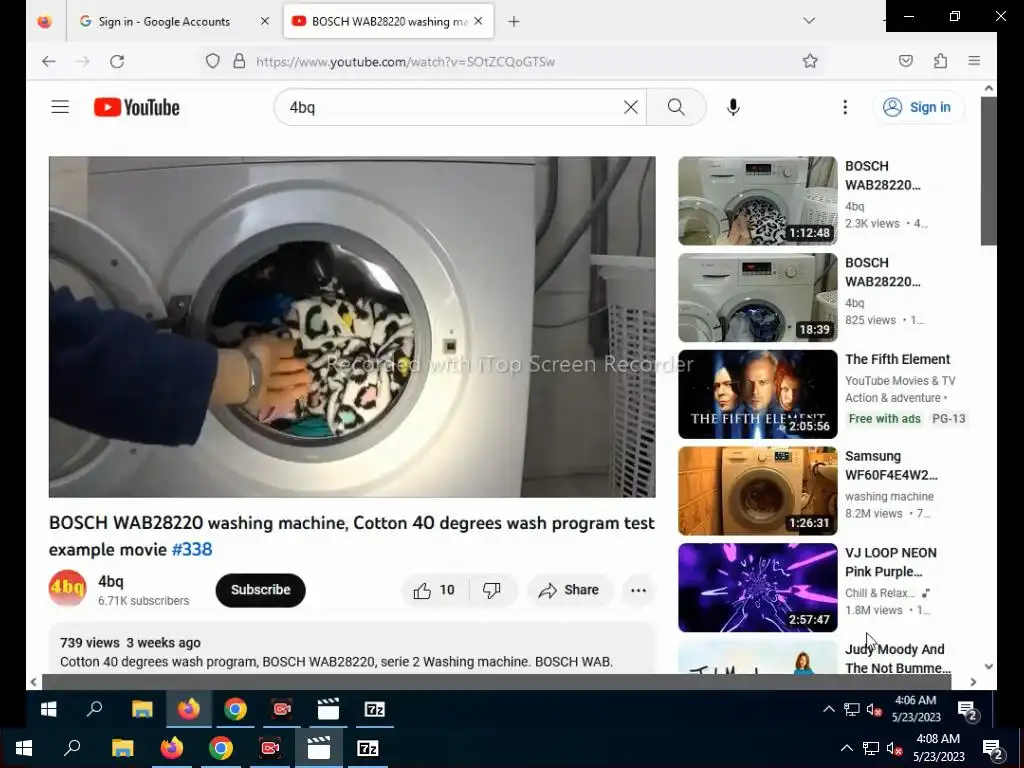Dislike the video with thumbs down
This screenshot has width=1024, height=768.
[492, 590]
